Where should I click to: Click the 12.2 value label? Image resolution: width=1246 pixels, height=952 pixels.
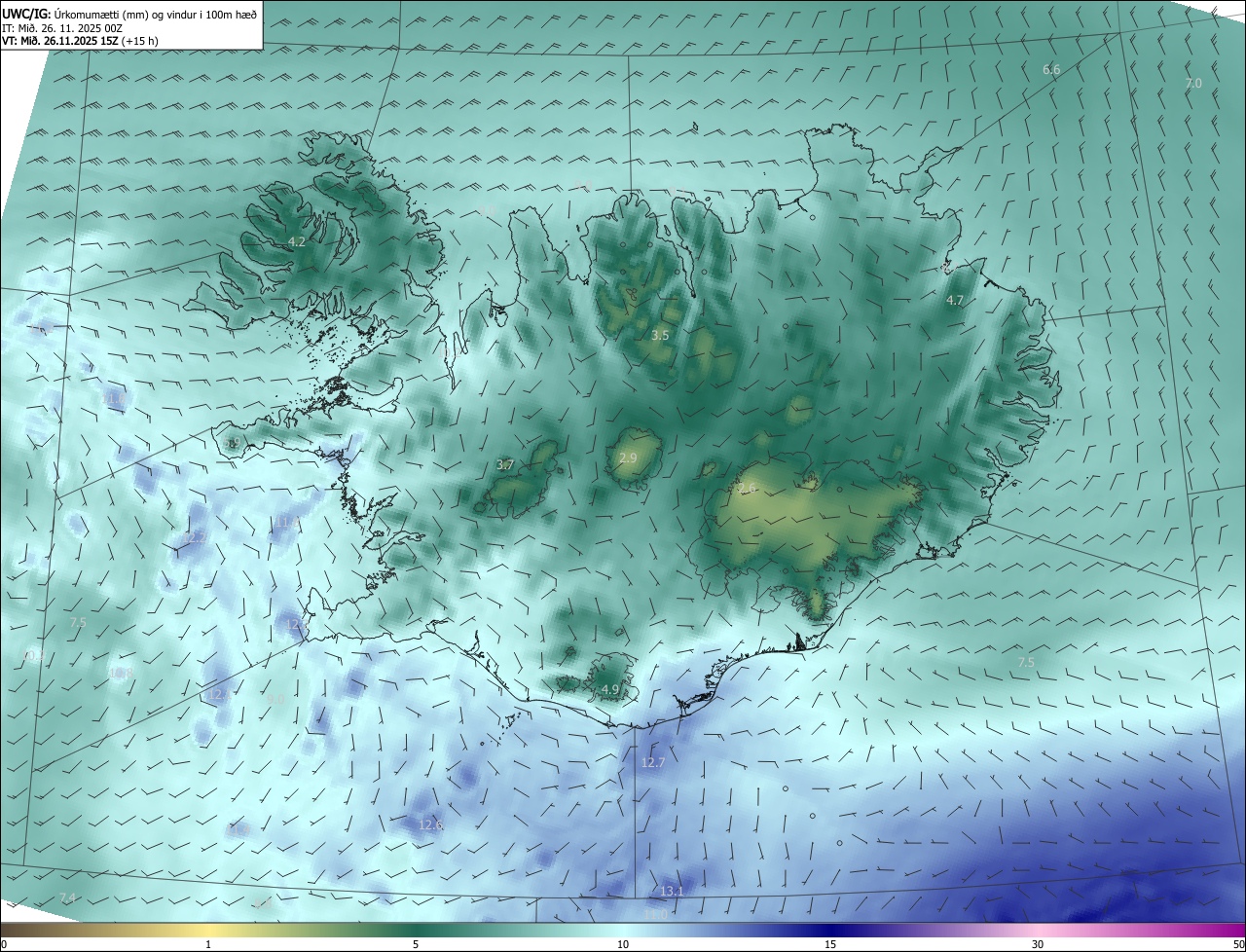pyautogui.click(x=195, y=537)
